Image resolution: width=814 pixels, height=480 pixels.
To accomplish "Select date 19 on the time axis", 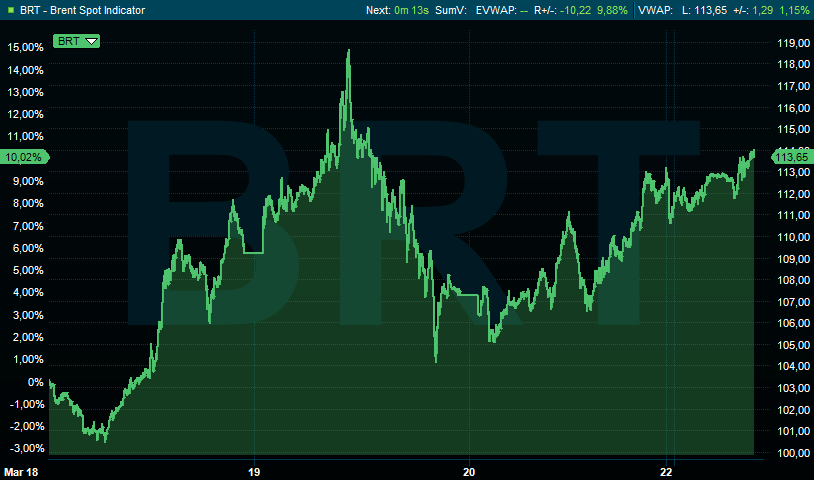I will [x=254, y=469].
